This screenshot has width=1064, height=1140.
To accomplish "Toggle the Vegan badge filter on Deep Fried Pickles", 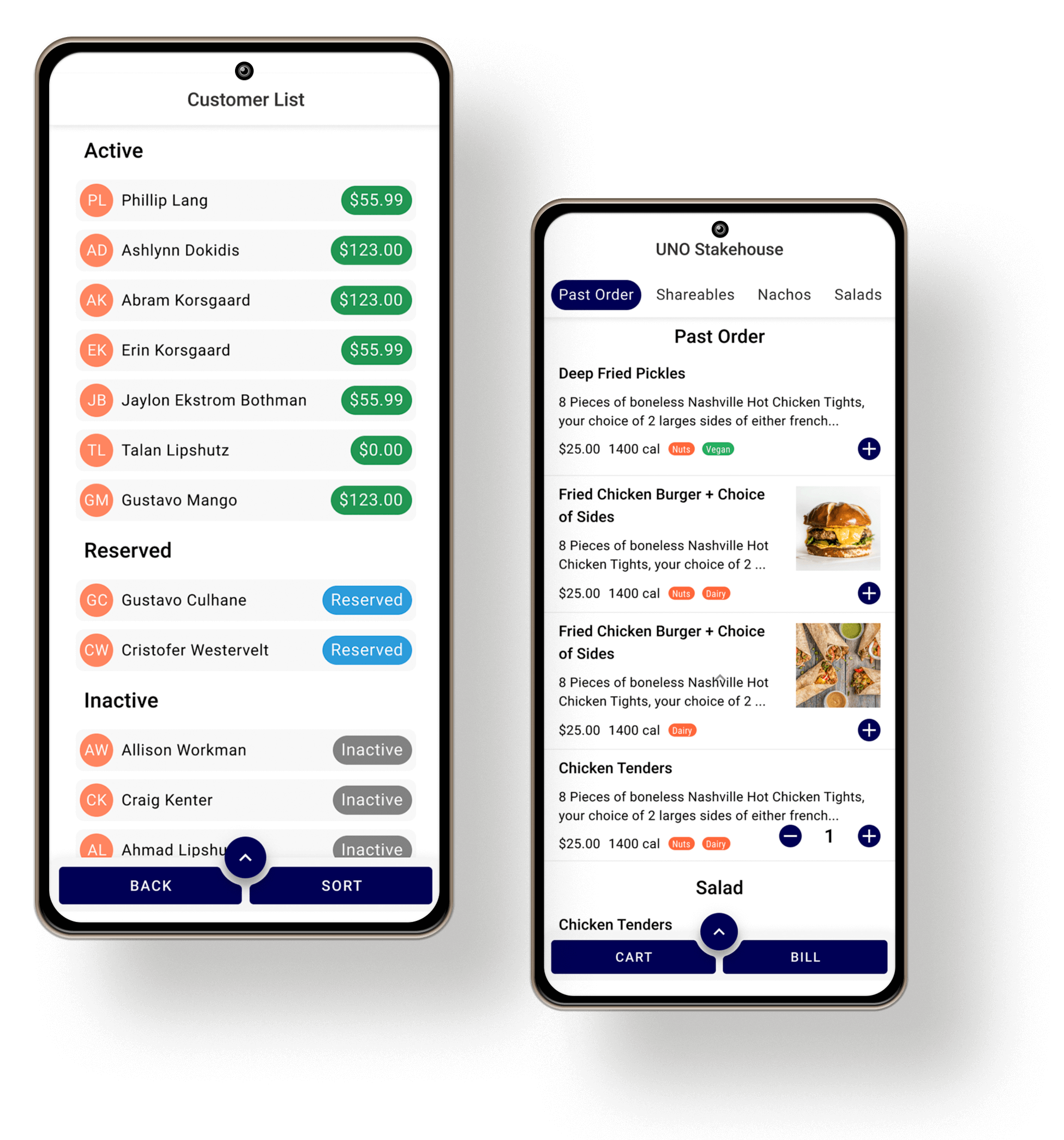I will [x=718, y=449].
